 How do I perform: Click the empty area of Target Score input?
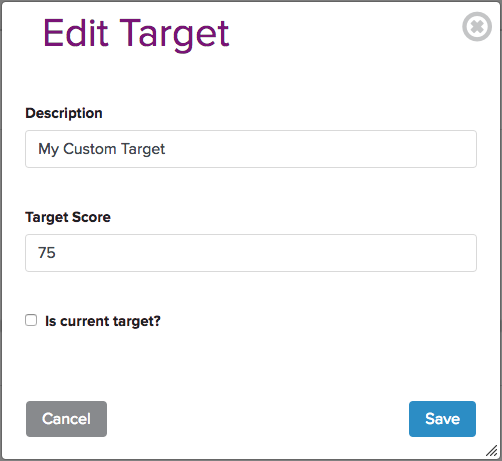[267, 253]
